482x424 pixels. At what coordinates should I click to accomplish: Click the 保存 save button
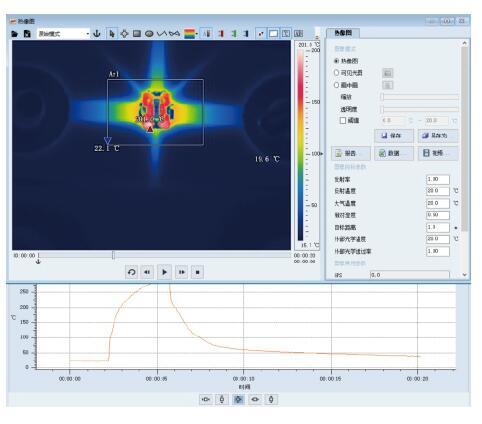(394, 136)
